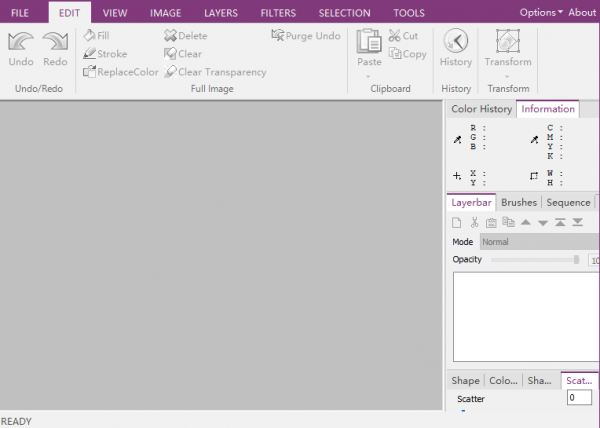Choose the Stroke pen command
The image size is (600, 428).
point(105,54)
